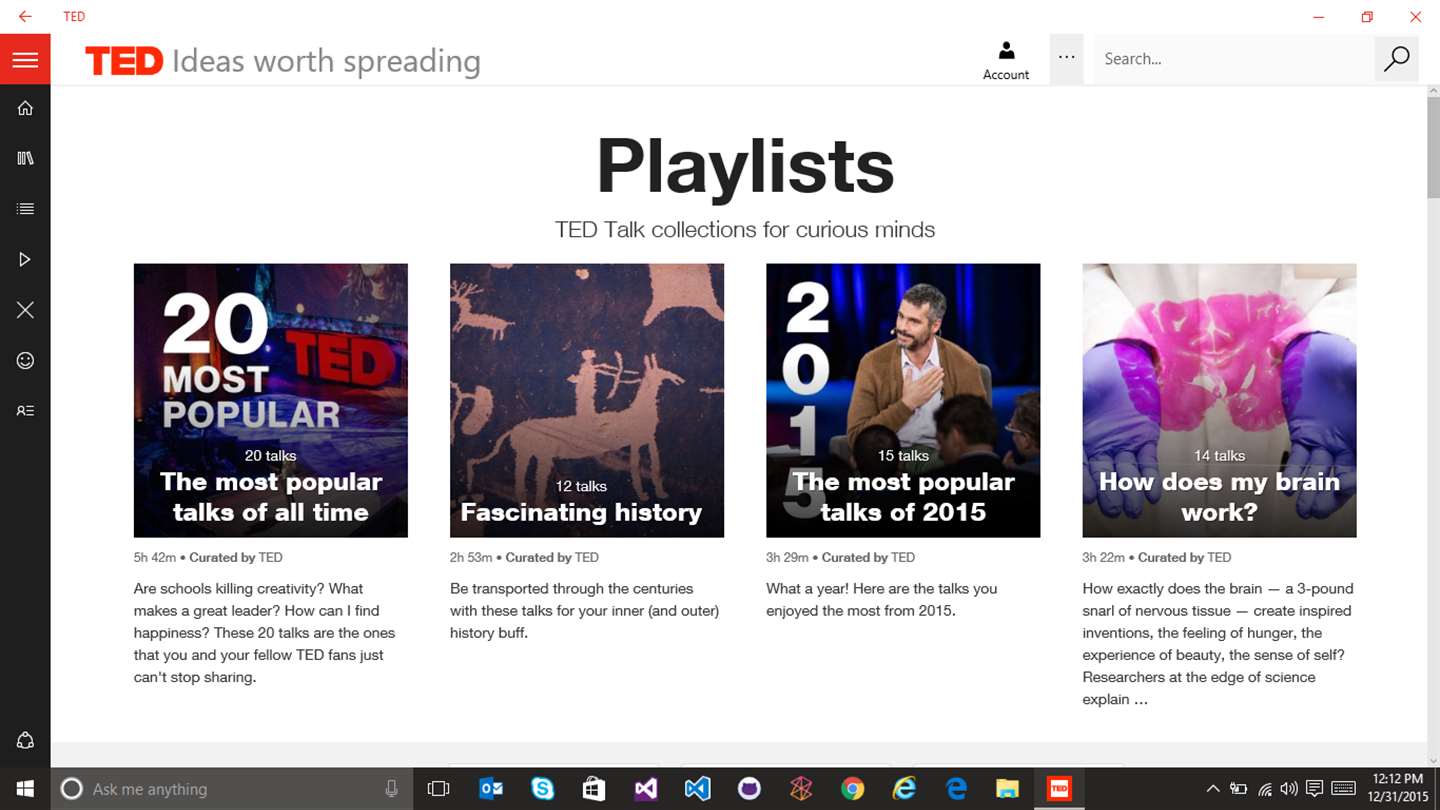The image size is (1440, 810).
Task: Open Task View in the taskbar
Action: coord(438,789)
